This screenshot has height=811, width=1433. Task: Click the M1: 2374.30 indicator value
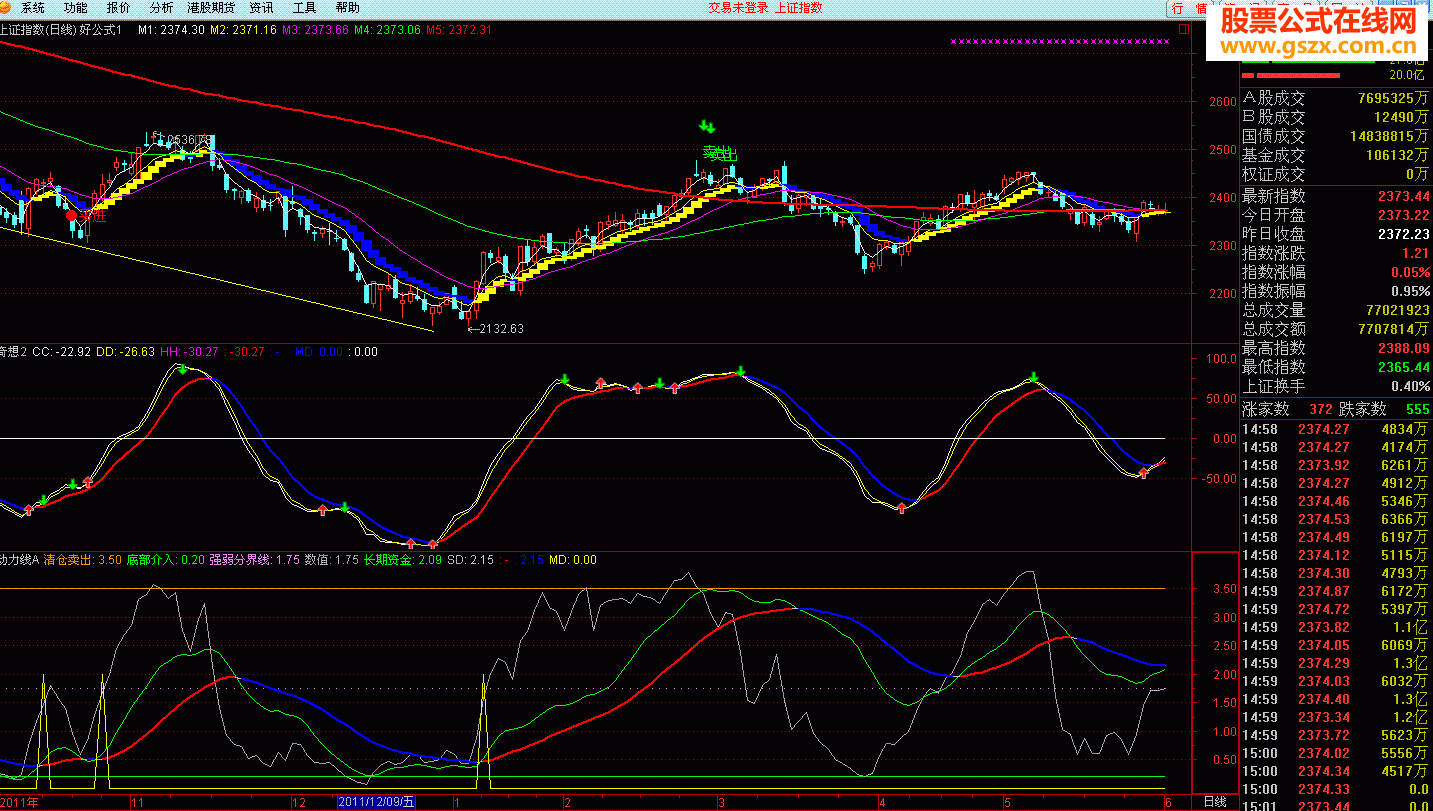pos(171,30)
